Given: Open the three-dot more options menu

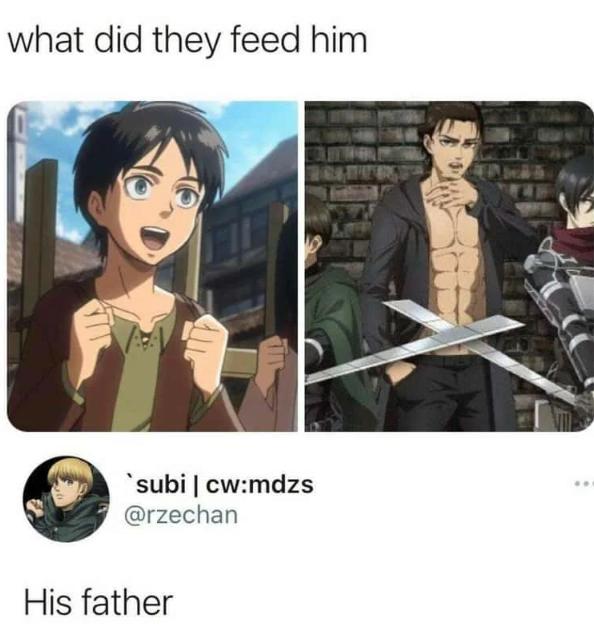Looking at the screenshot, I should 584,483.
